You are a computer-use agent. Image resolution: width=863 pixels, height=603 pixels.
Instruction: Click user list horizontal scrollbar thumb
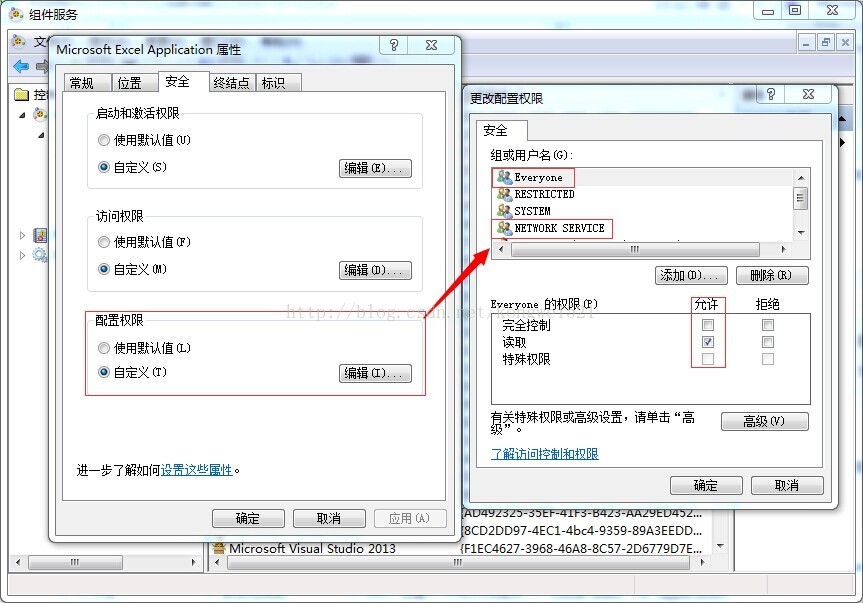click(x=635, y=249)
